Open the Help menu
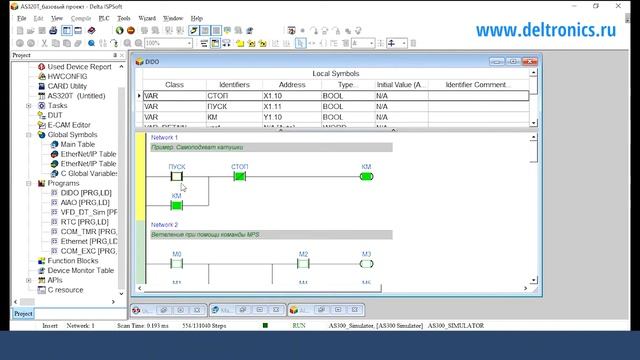 (x=197, y=18)
